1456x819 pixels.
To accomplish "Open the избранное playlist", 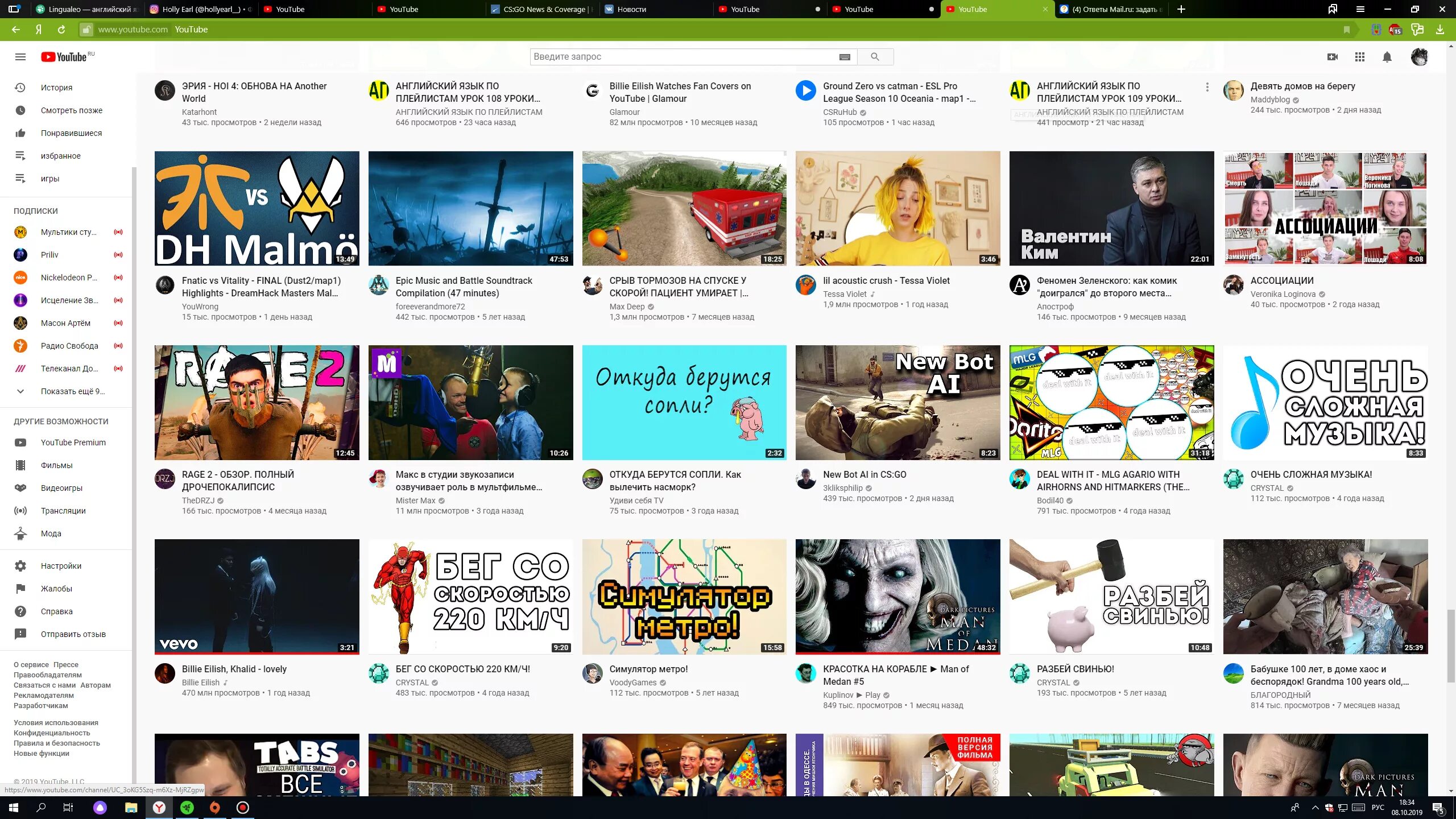I will pos(66,156).
